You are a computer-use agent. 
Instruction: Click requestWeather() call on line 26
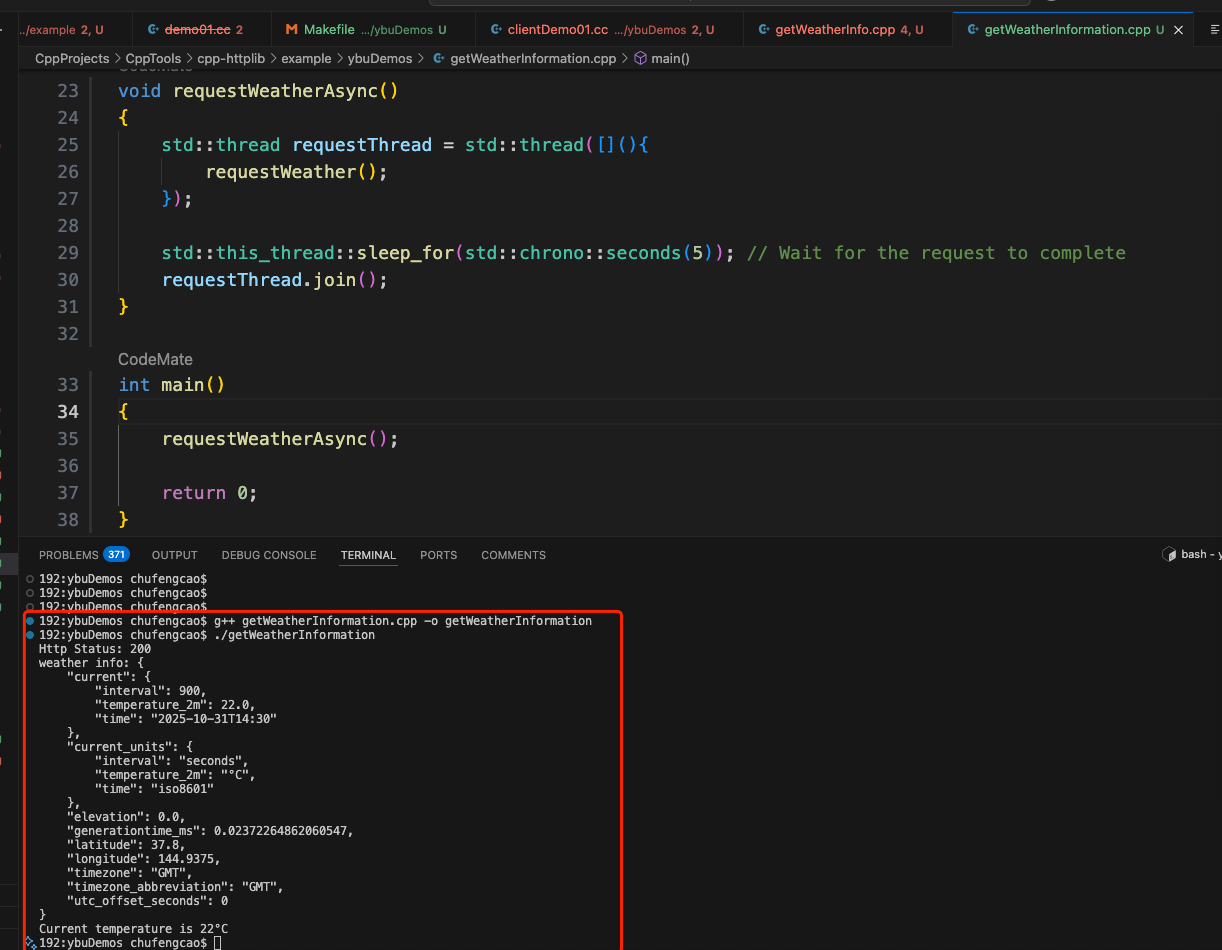click(x=296, y=172)
